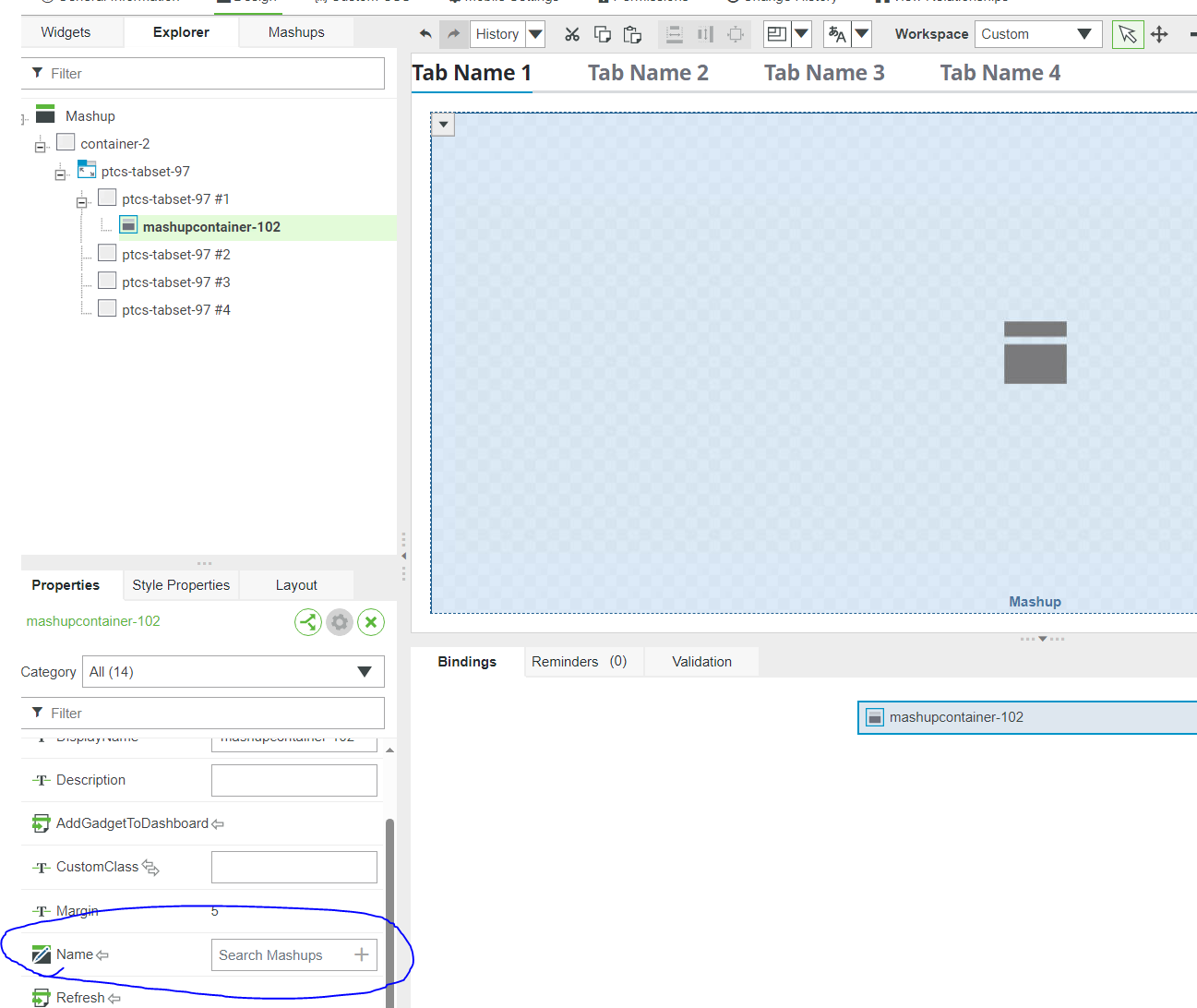The width and height of the screenshot is (1197, 1008).
Task: Click the gear icon in the Properties panel
Action: point(340,621)
